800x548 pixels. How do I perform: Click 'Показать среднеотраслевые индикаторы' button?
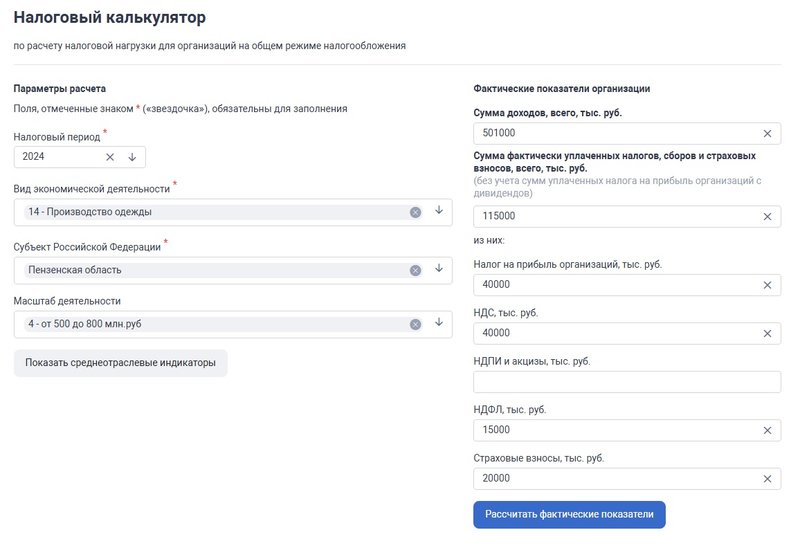[120, 363]
